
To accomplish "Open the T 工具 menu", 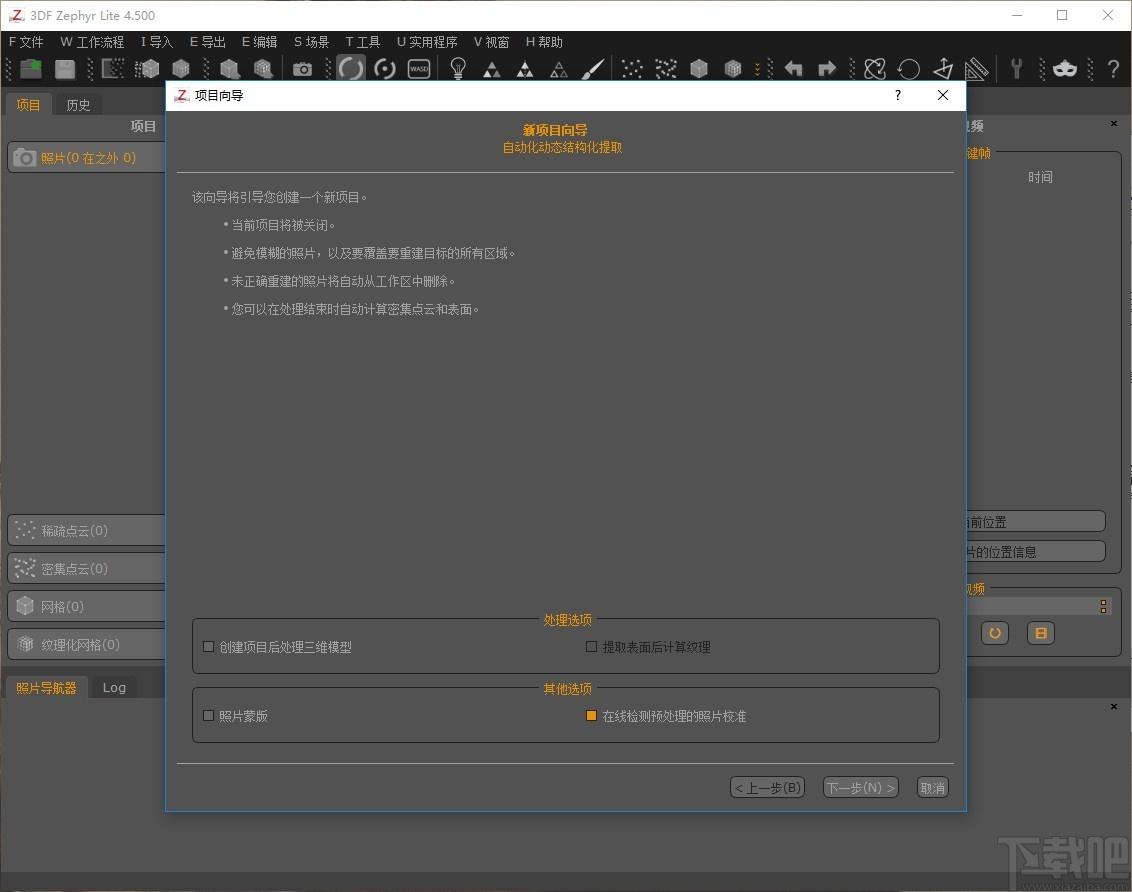I will click(362, 42).
